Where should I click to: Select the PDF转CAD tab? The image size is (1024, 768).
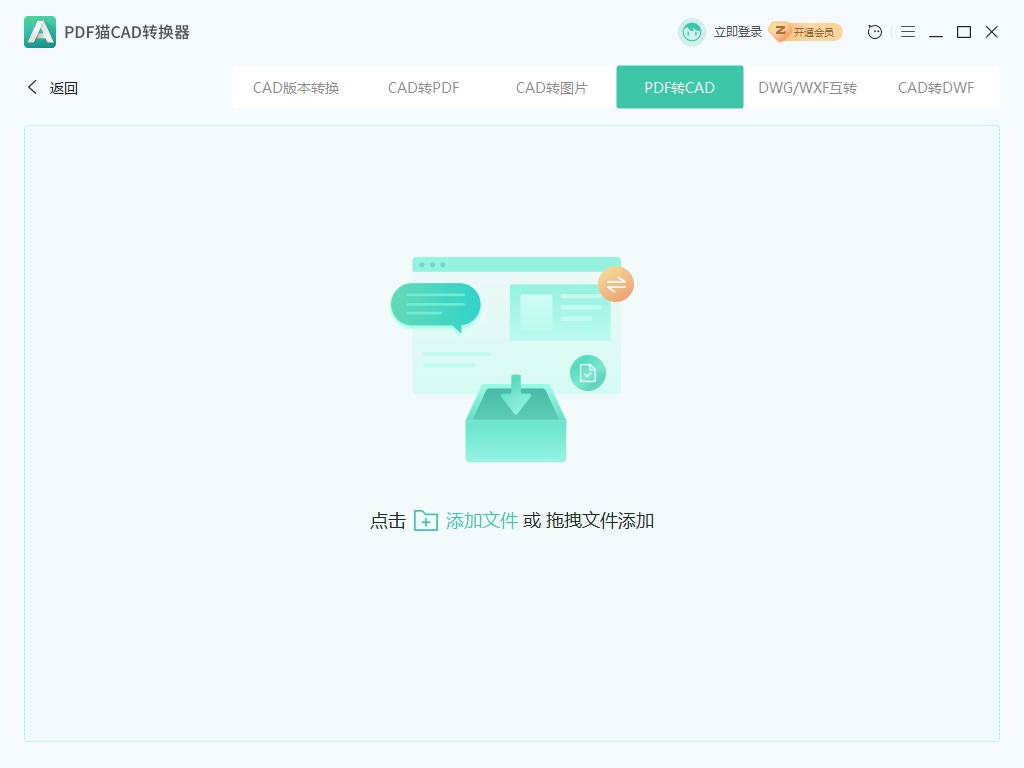pos(680,87)
